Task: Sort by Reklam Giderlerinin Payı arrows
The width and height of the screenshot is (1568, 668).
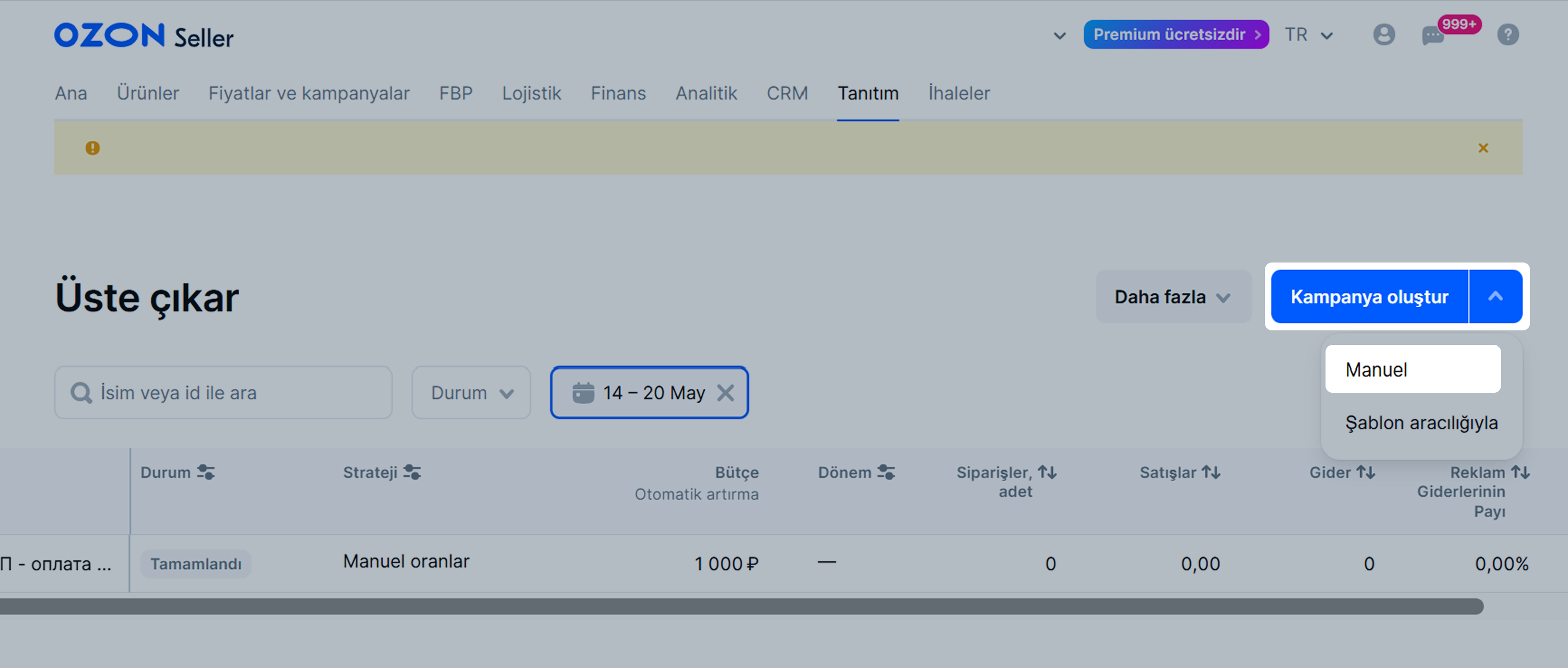Action: [1520, 472]
